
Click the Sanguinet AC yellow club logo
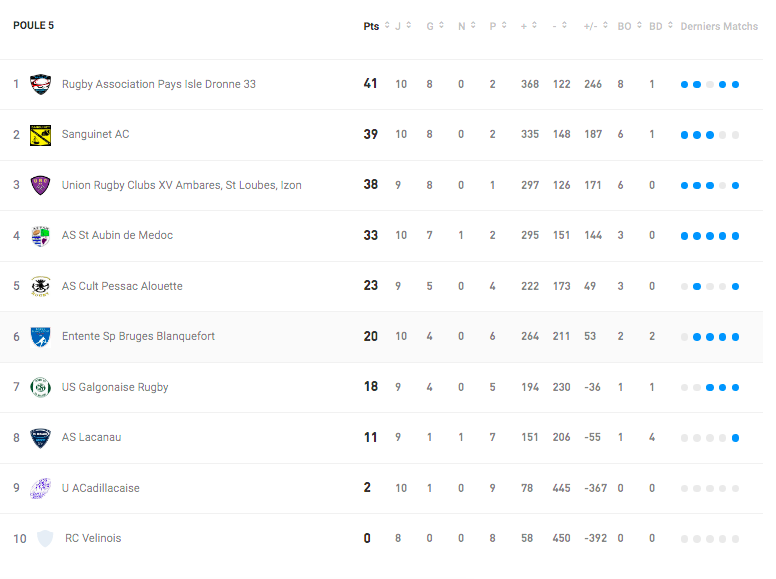41,135
